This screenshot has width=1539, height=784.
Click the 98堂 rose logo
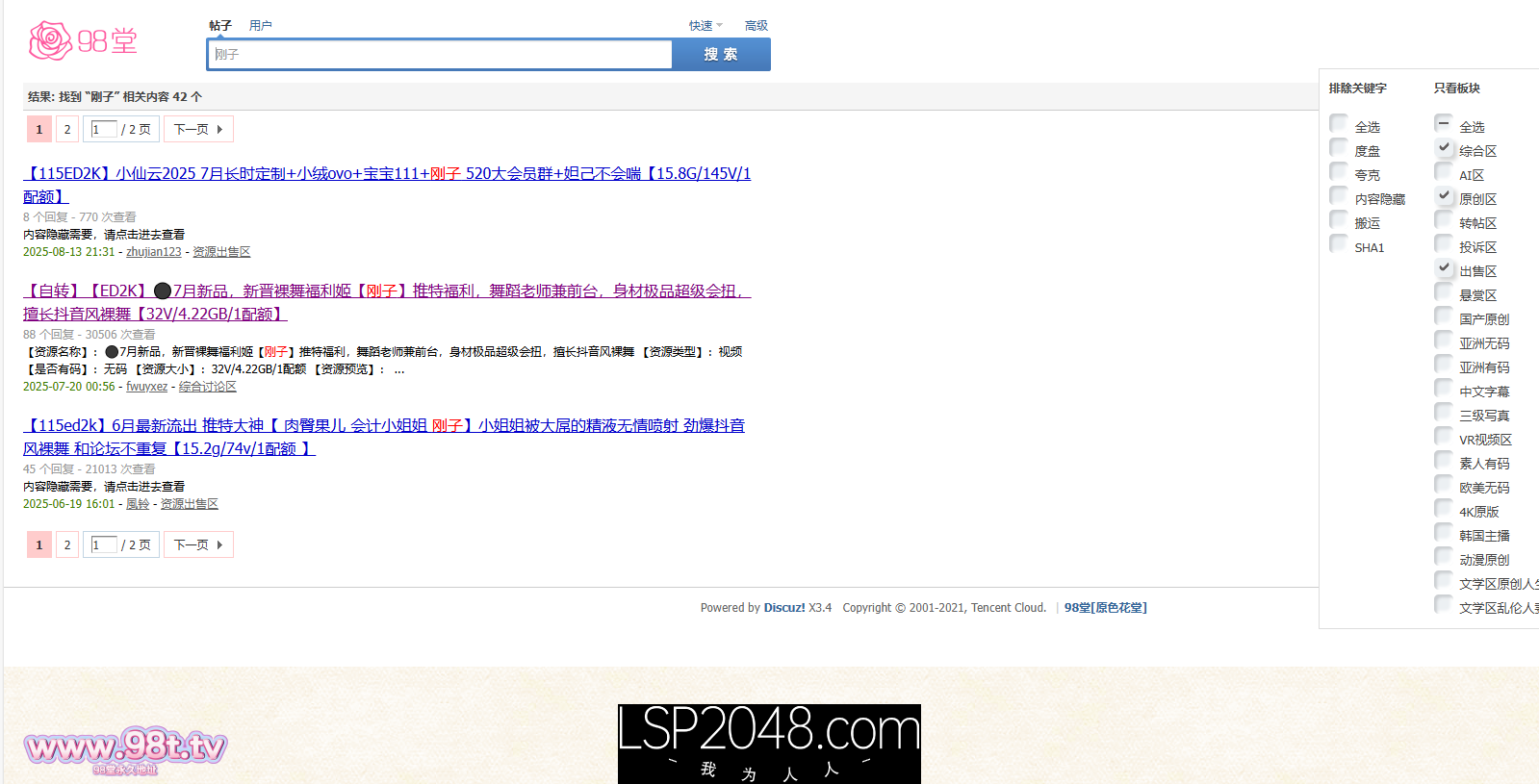coord(83,40)
